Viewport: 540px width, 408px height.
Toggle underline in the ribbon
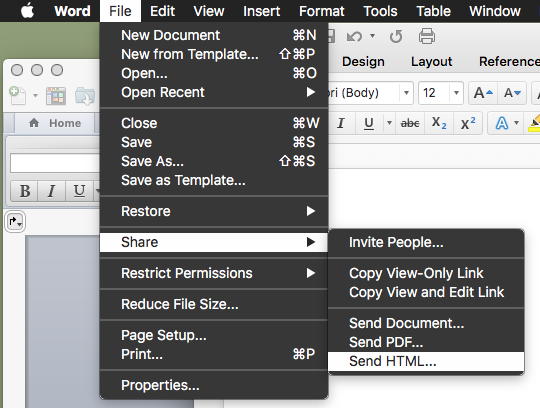pyautogui.click(x=369, y=123)
